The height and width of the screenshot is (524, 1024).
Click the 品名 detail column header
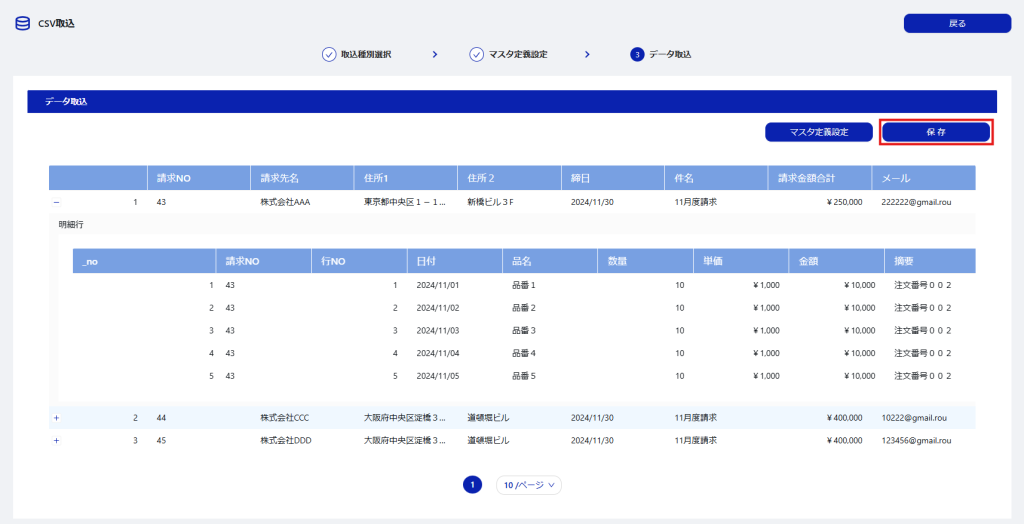(x=522, y=261)
